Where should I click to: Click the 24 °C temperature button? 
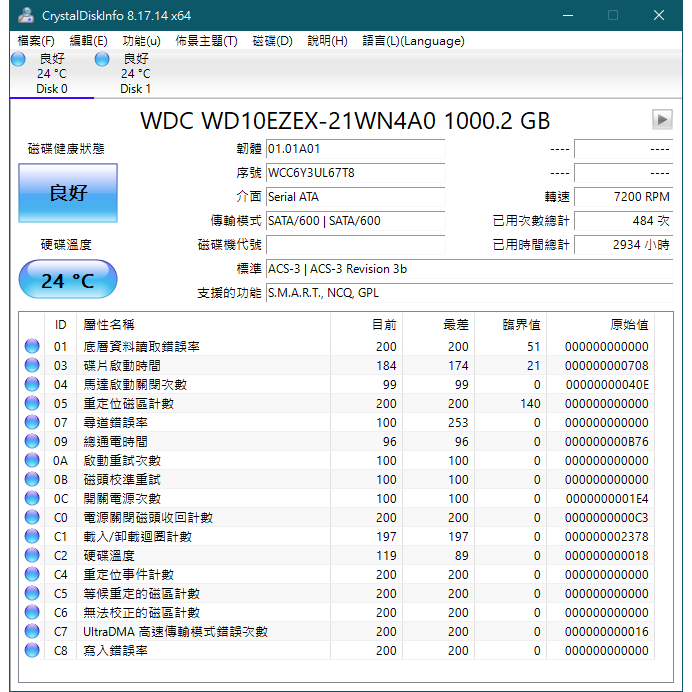pyautogui.click(x=68, y=280)
